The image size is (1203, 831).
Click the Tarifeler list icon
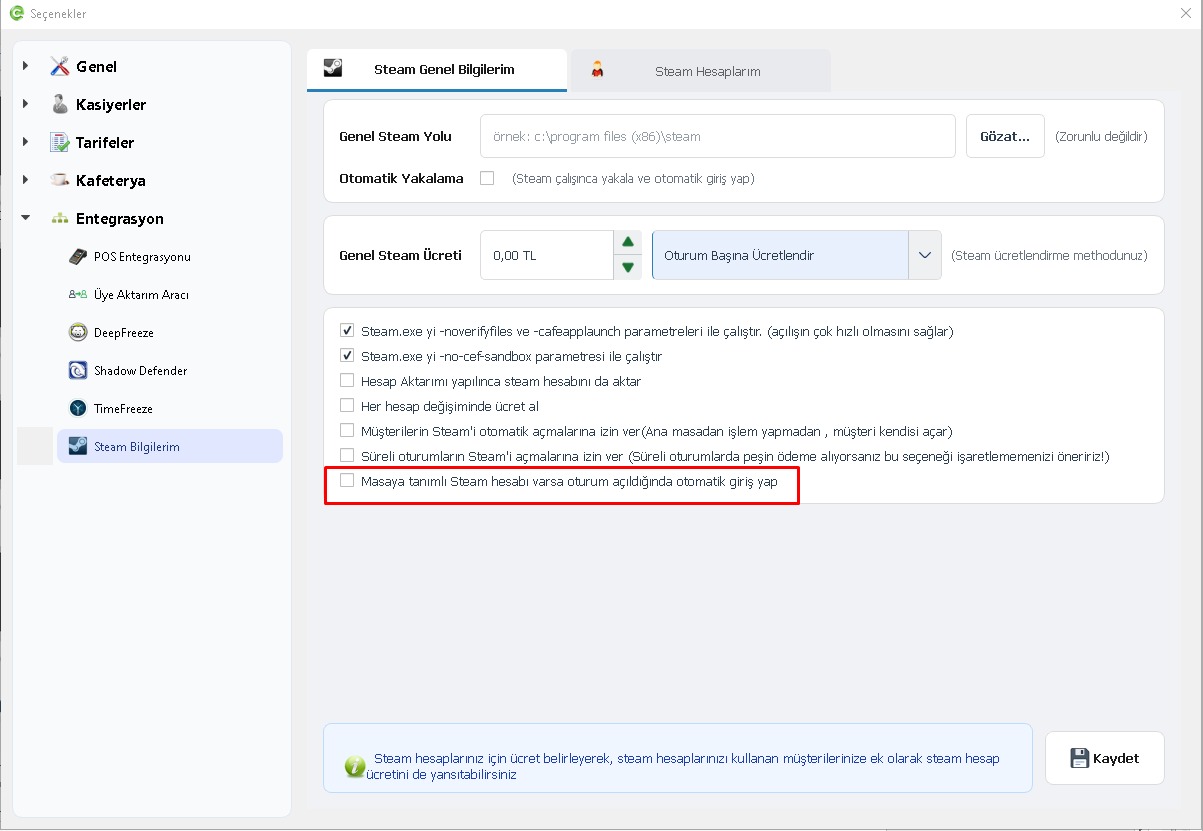click(x=59, y=143)
